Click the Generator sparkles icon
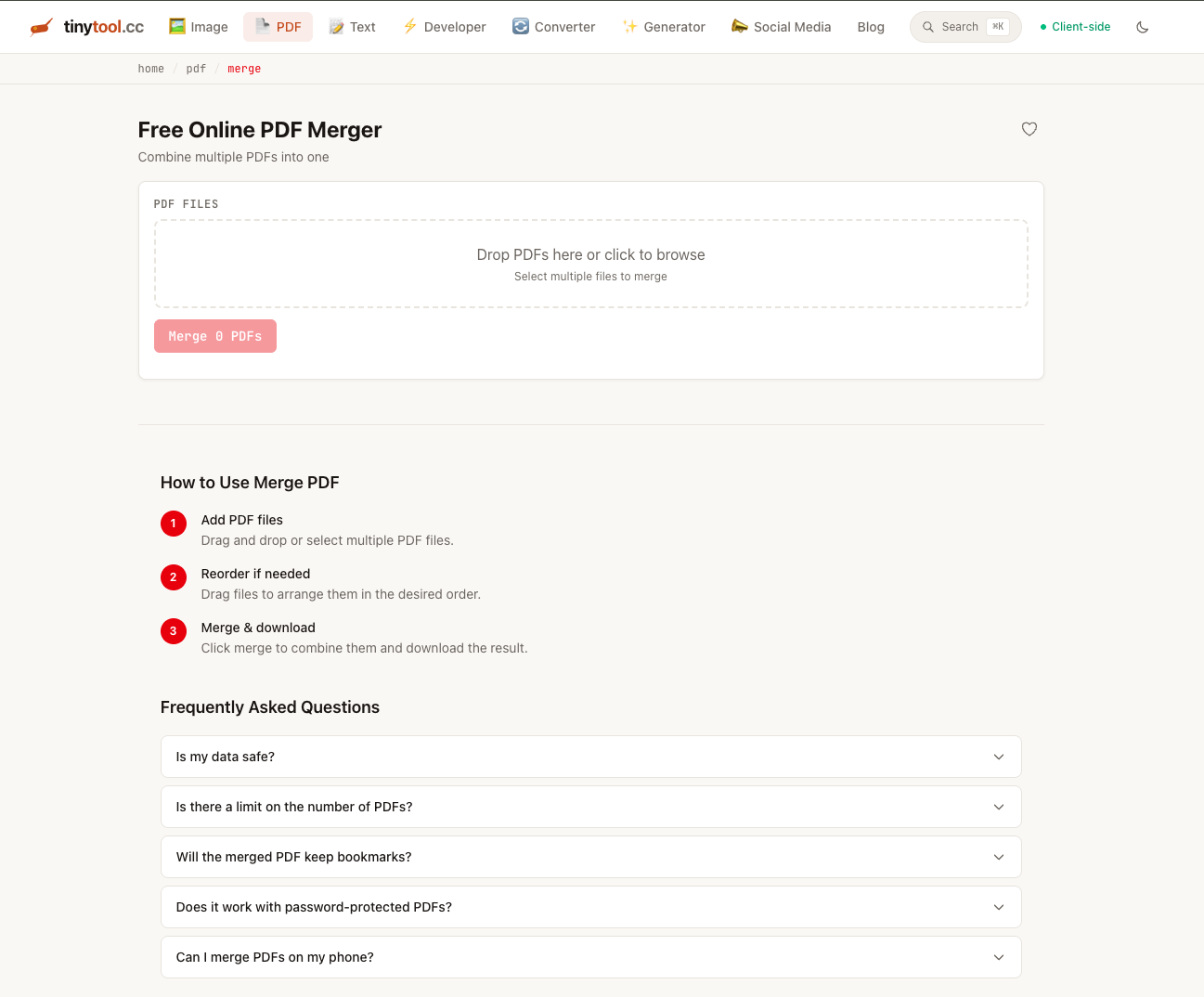This screenshot has width=1204, height=997. coord(630,26)
